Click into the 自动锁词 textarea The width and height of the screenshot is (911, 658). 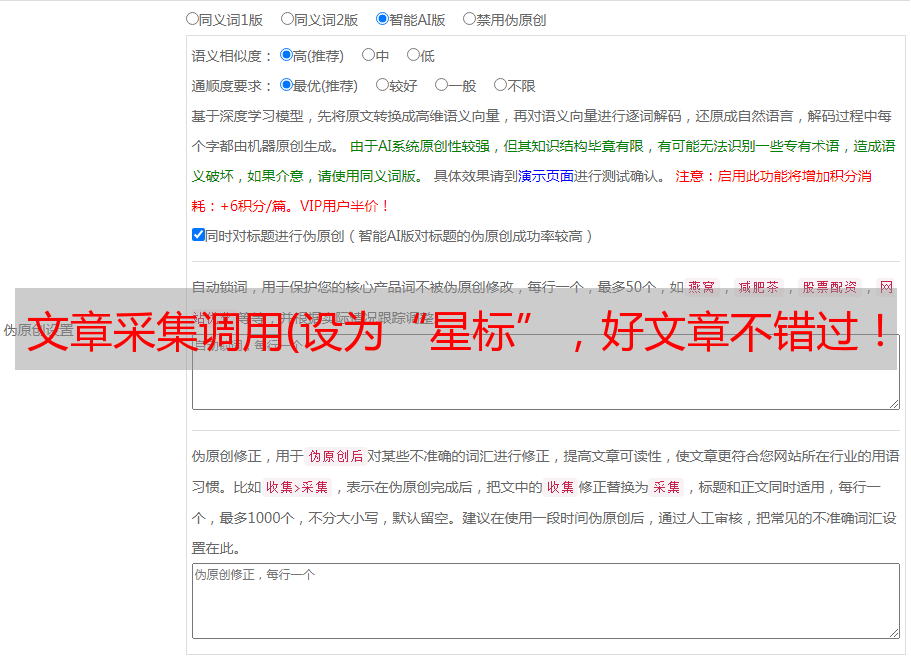pyautogui.click(x=546, y=372)
